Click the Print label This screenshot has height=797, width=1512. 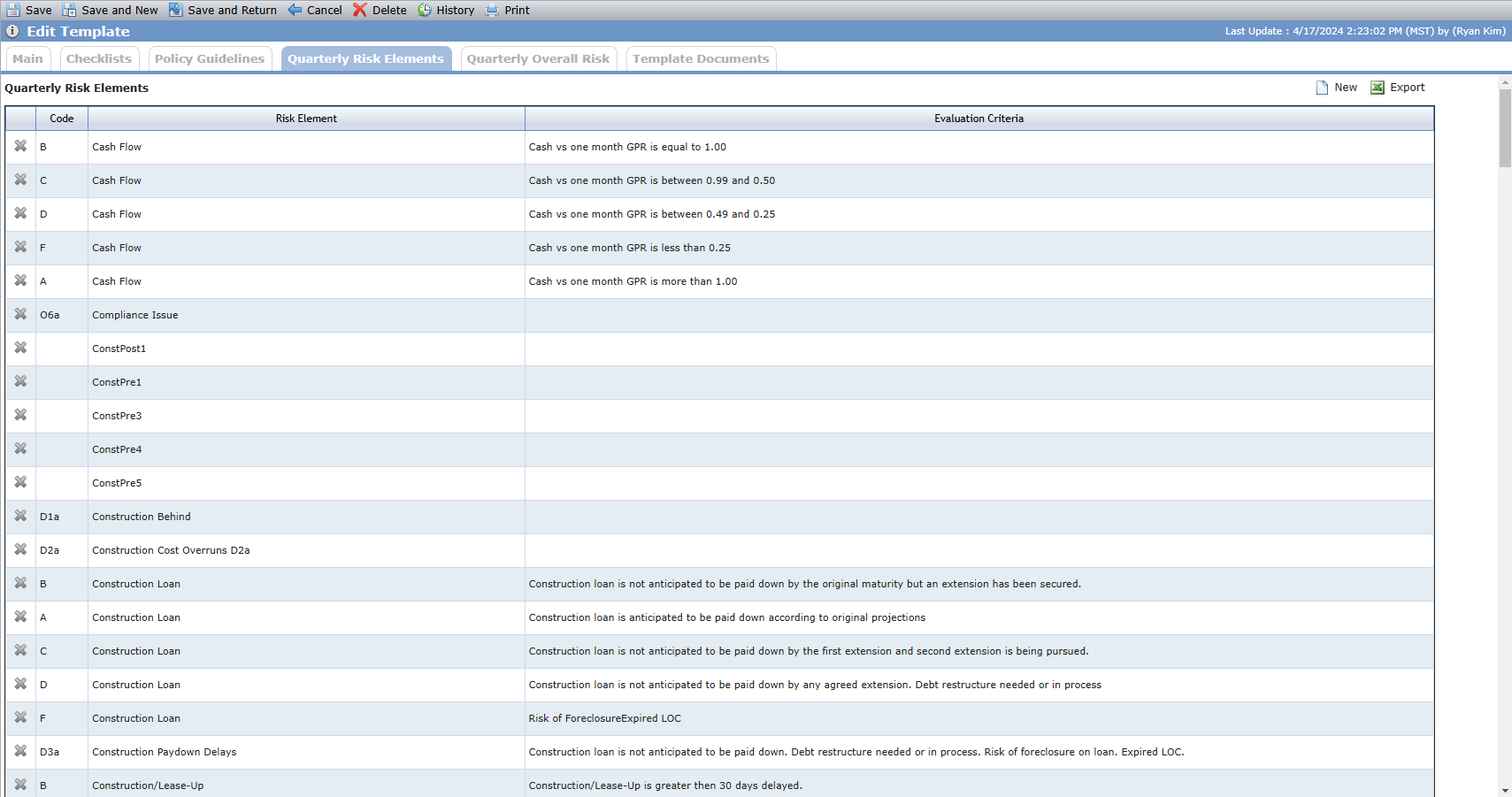point(518,11)
